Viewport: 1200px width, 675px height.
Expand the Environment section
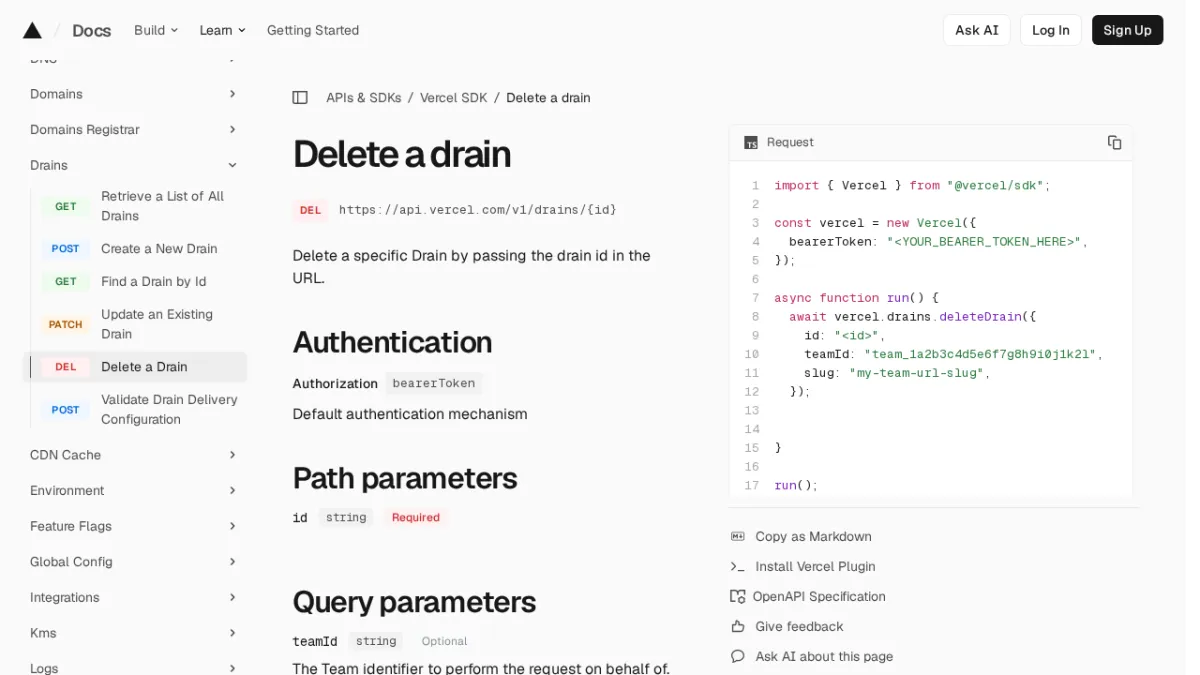pos(232,491)
